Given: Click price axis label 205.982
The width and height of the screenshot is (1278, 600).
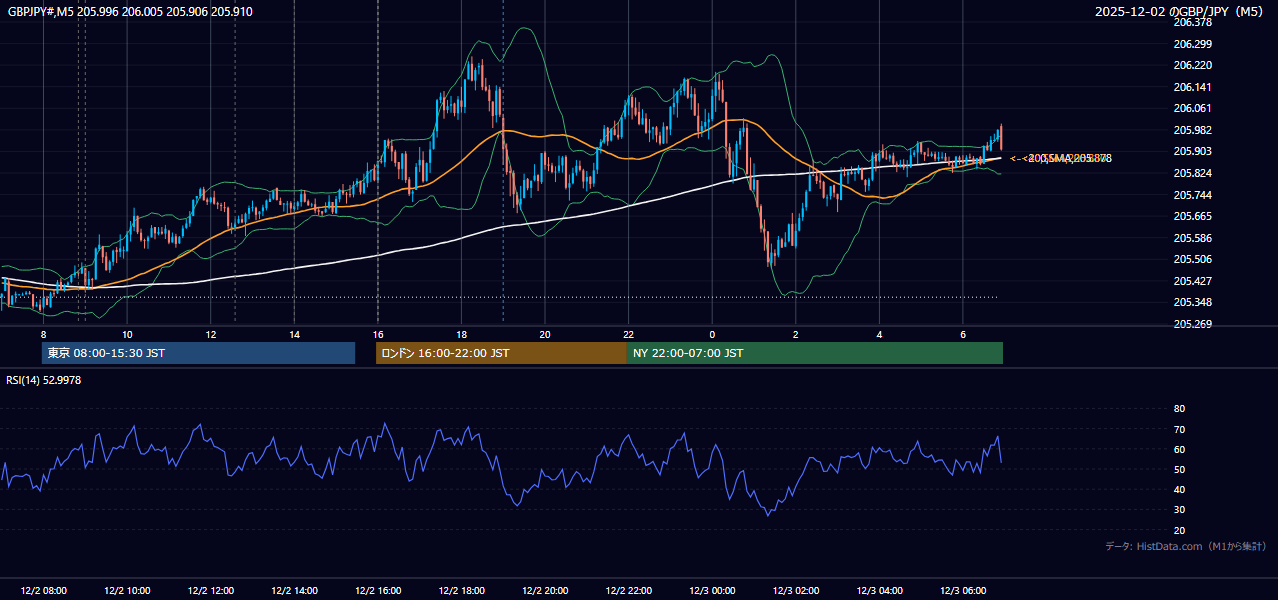Looking at the screenshot, I should (x=1192, y=130).
